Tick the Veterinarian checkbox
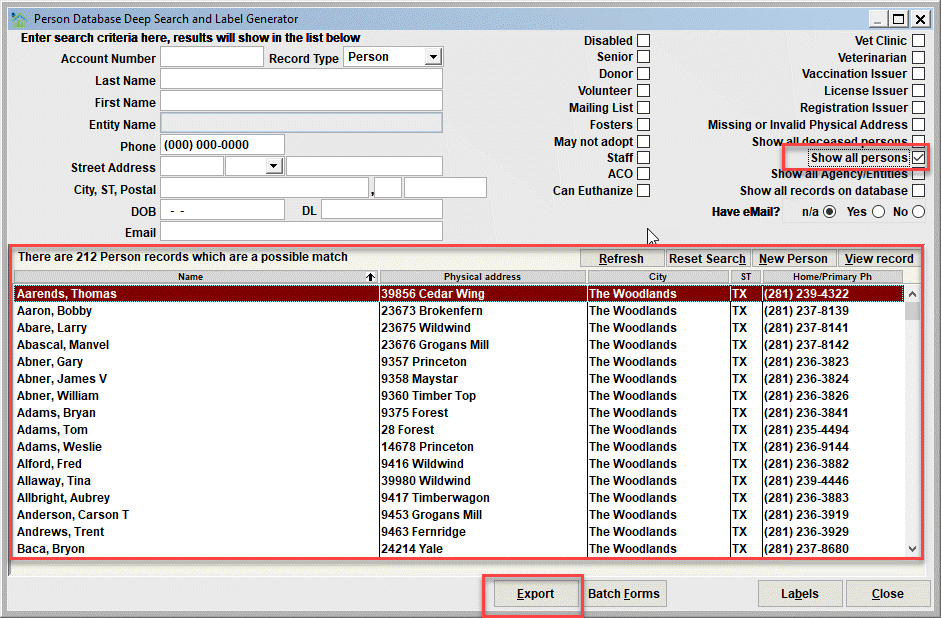This screenshot has height=618, width=941. click(918, 58)
